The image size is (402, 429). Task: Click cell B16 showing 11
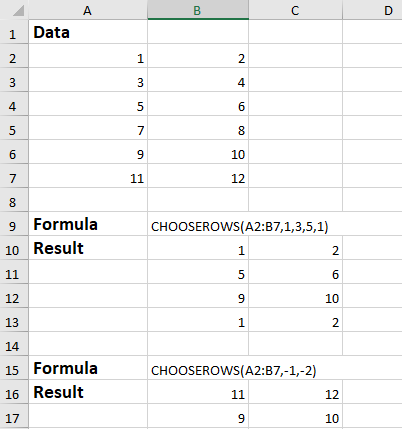(x=198, y=392)
